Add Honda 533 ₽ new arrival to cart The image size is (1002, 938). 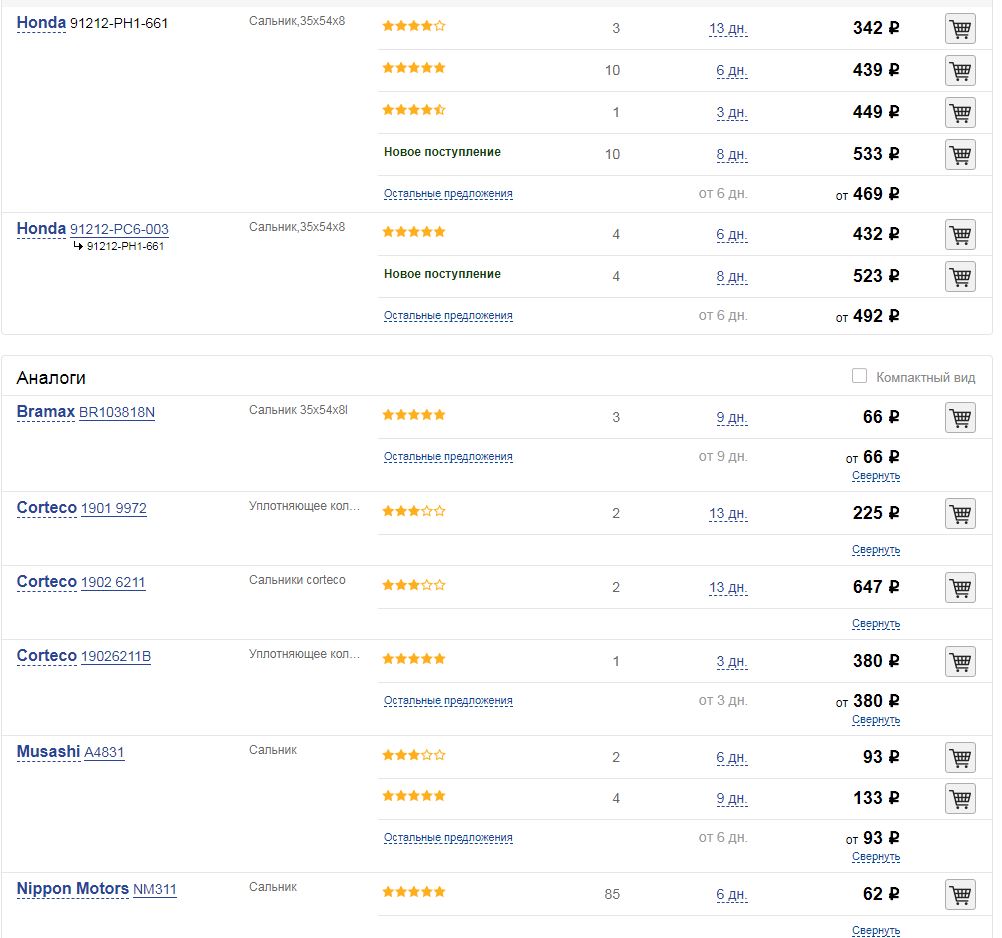[960, 155]
